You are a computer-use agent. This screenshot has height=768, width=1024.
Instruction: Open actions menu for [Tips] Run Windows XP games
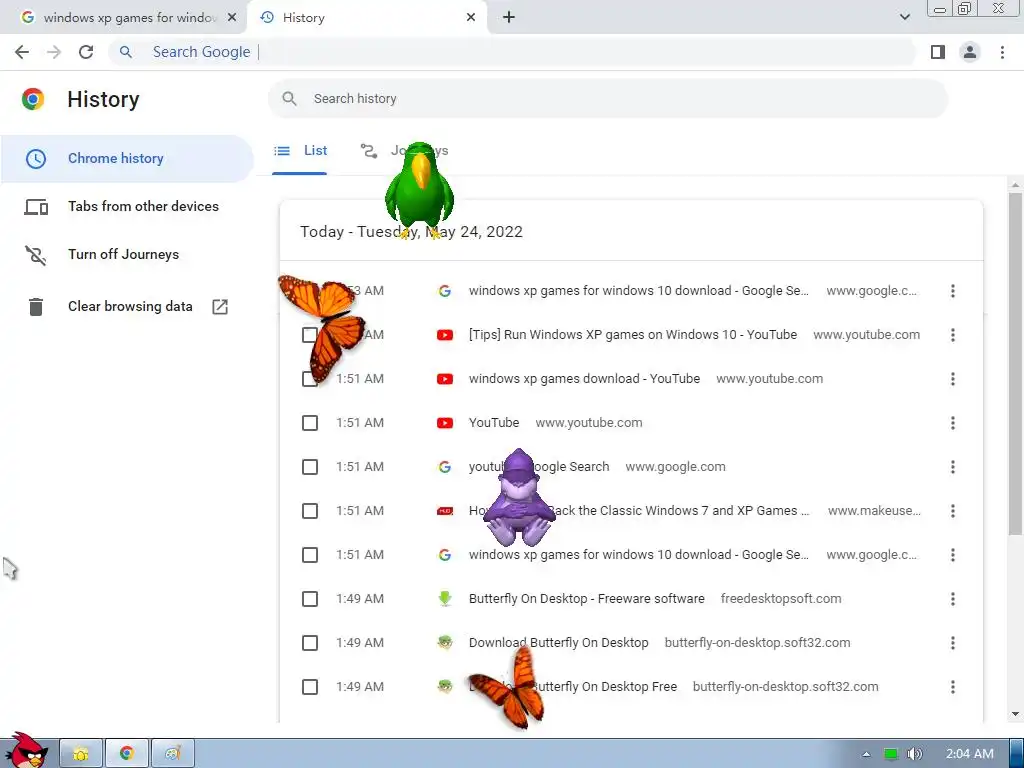[x=953, y=335]
